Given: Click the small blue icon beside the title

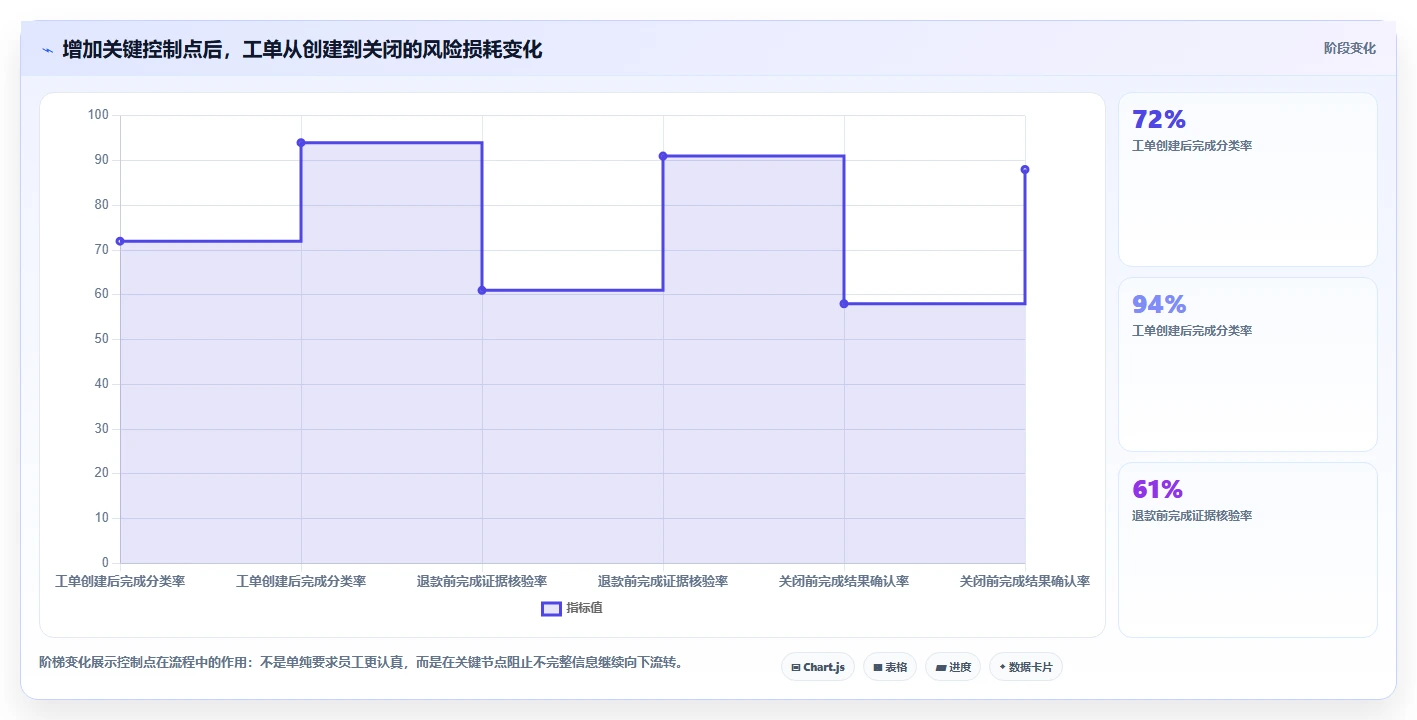Looking at the screenshot, I should click(x=47, y=50).
